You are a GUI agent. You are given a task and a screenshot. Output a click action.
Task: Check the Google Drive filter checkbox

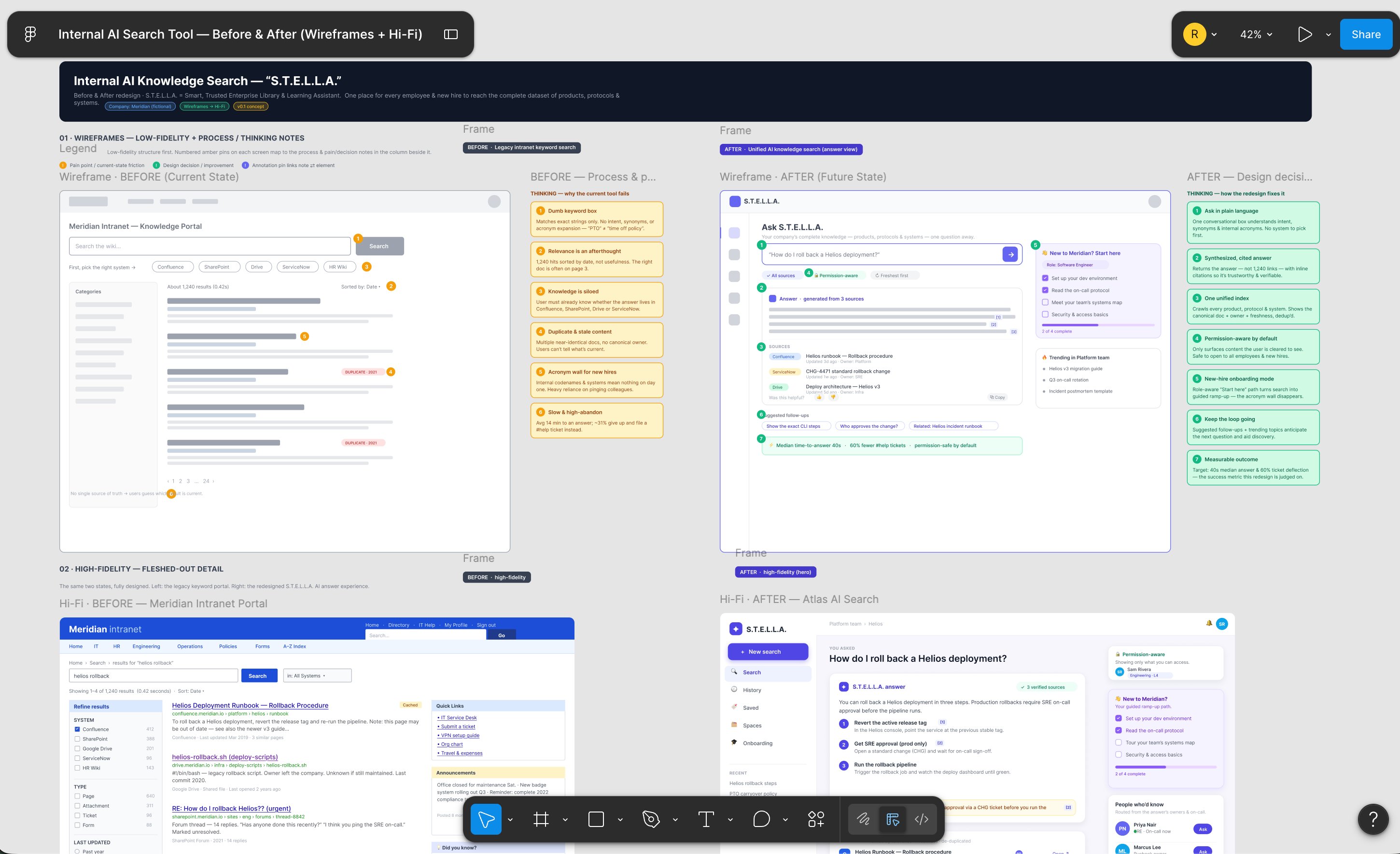[x=77, y=748]
